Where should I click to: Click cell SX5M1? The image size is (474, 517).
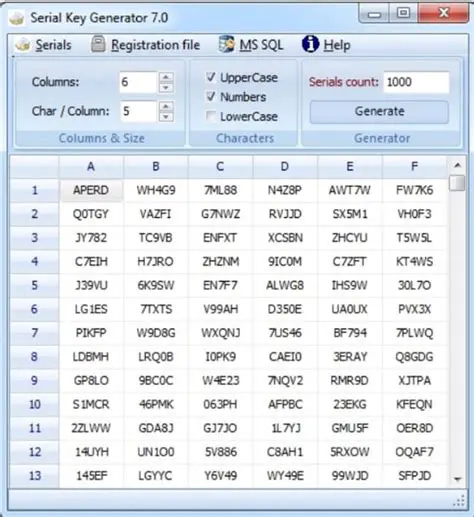(350, 214)
